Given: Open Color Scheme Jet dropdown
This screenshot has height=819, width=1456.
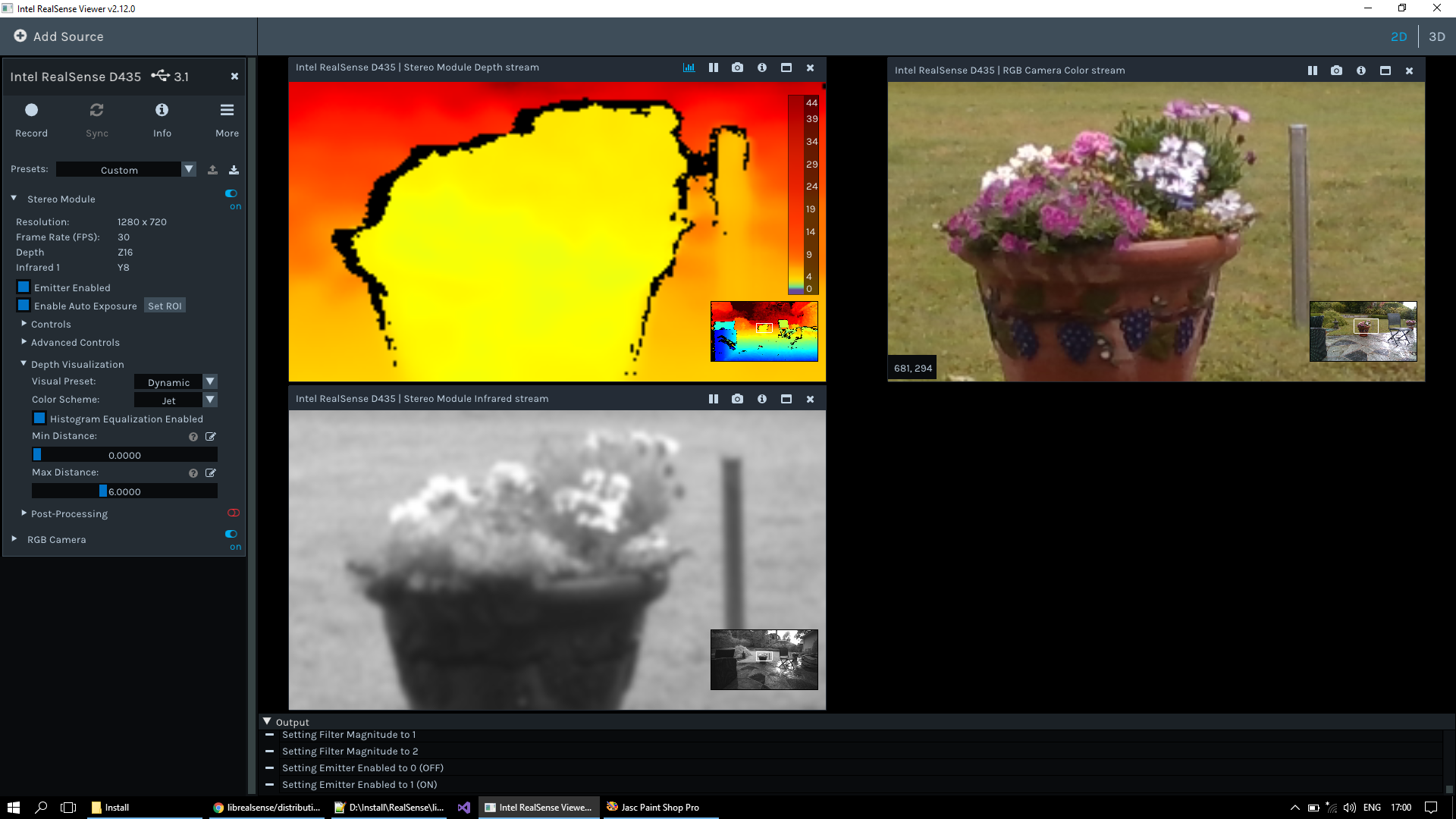Looking at the screenshot, I should click(x=176, y=400).
